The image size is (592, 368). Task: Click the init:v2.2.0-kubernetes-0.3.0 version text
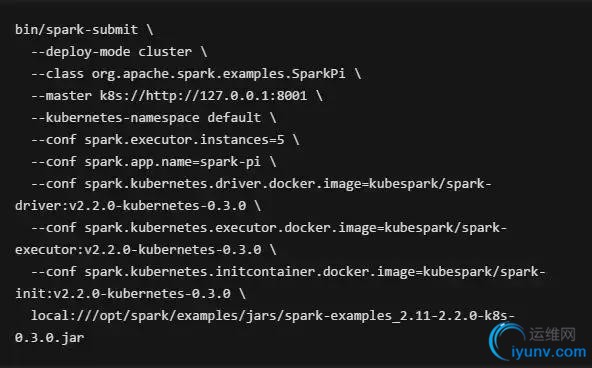123,294
